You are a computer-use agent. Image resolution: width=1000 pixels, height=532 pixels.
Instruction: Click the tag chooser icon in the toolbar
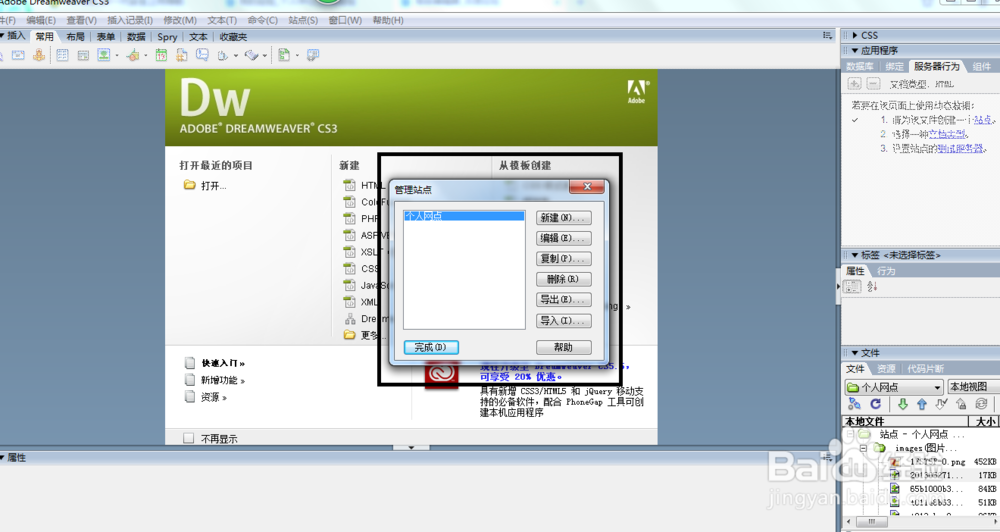(x=312, y=55)
